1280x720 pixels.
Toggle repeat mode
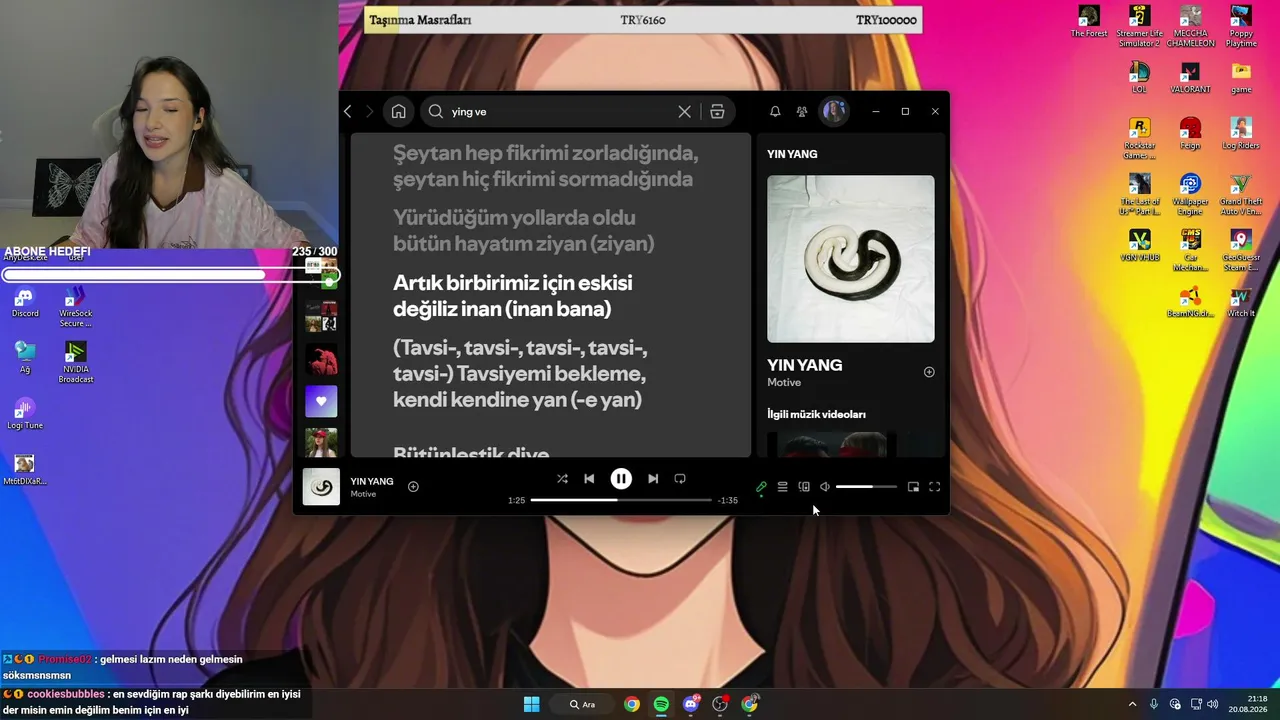point(680,479)
